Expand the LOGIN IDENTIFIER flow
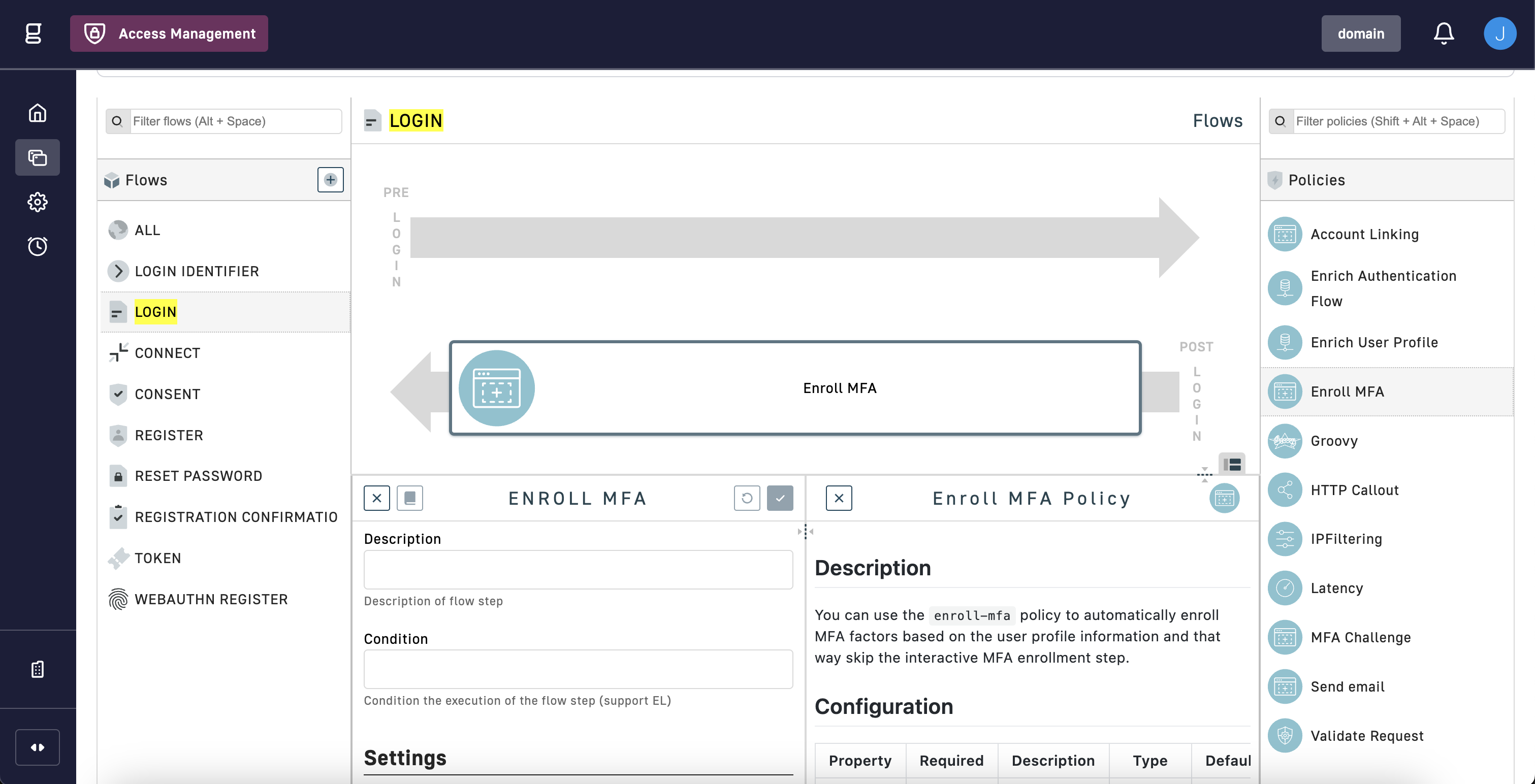Screen dimensions: 1535x784 pyautogui.click(x=118, y=271)
